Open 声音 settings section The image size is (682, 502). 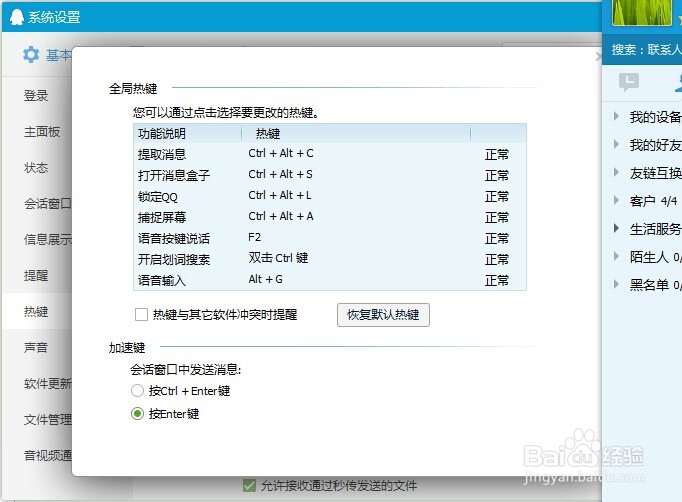pyautogui.click(x=37, y=348)
